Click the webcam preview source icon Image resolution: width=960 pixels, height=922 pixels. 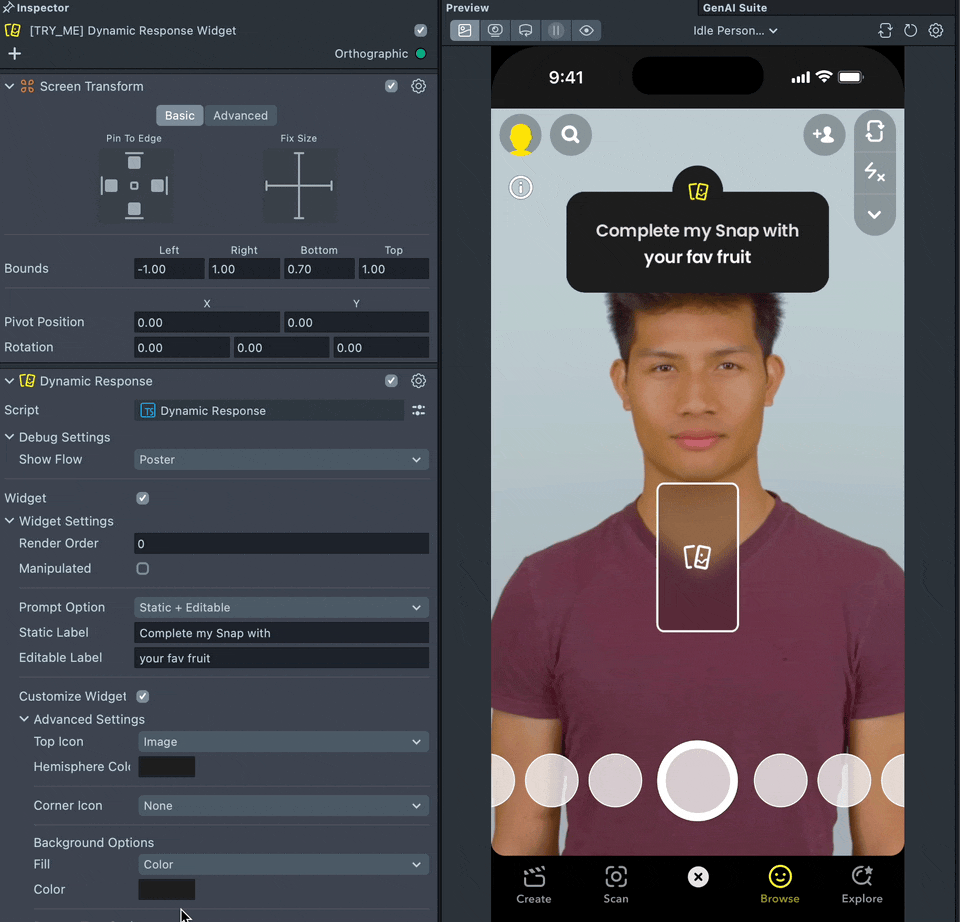[x=495, y=31]
